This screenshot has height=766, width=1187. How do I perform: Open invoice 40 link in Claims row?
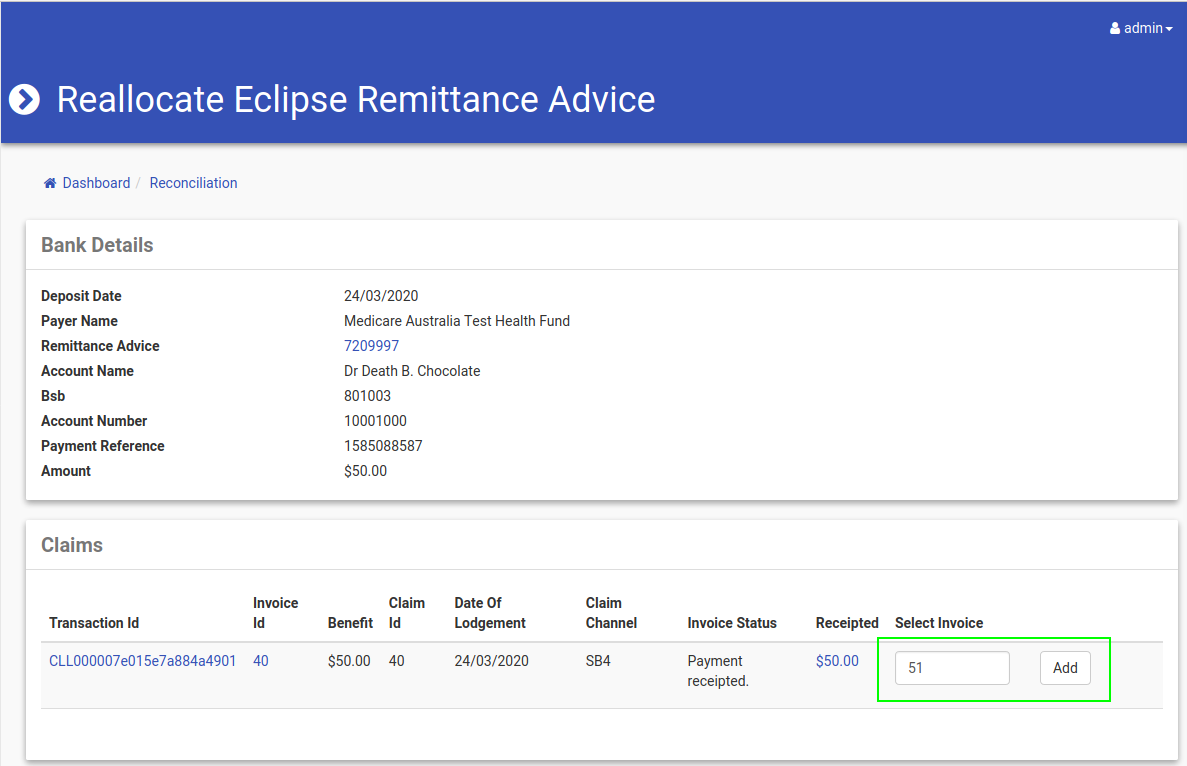(261, 661)
